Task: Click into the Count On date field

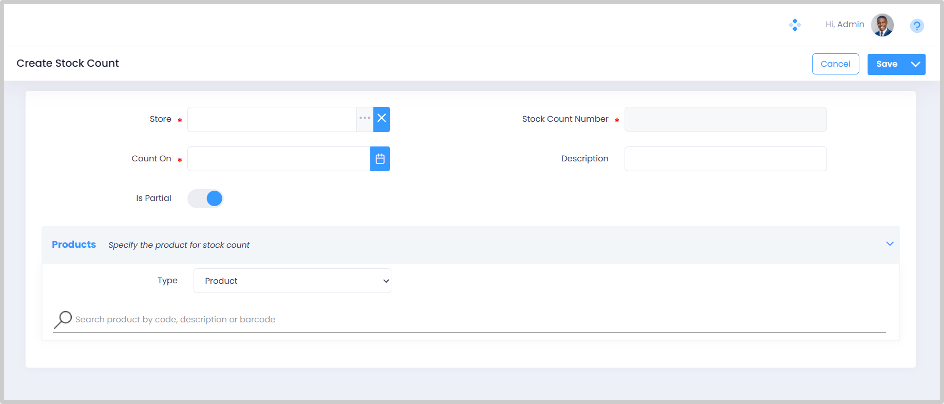Action: coord(278,159)
